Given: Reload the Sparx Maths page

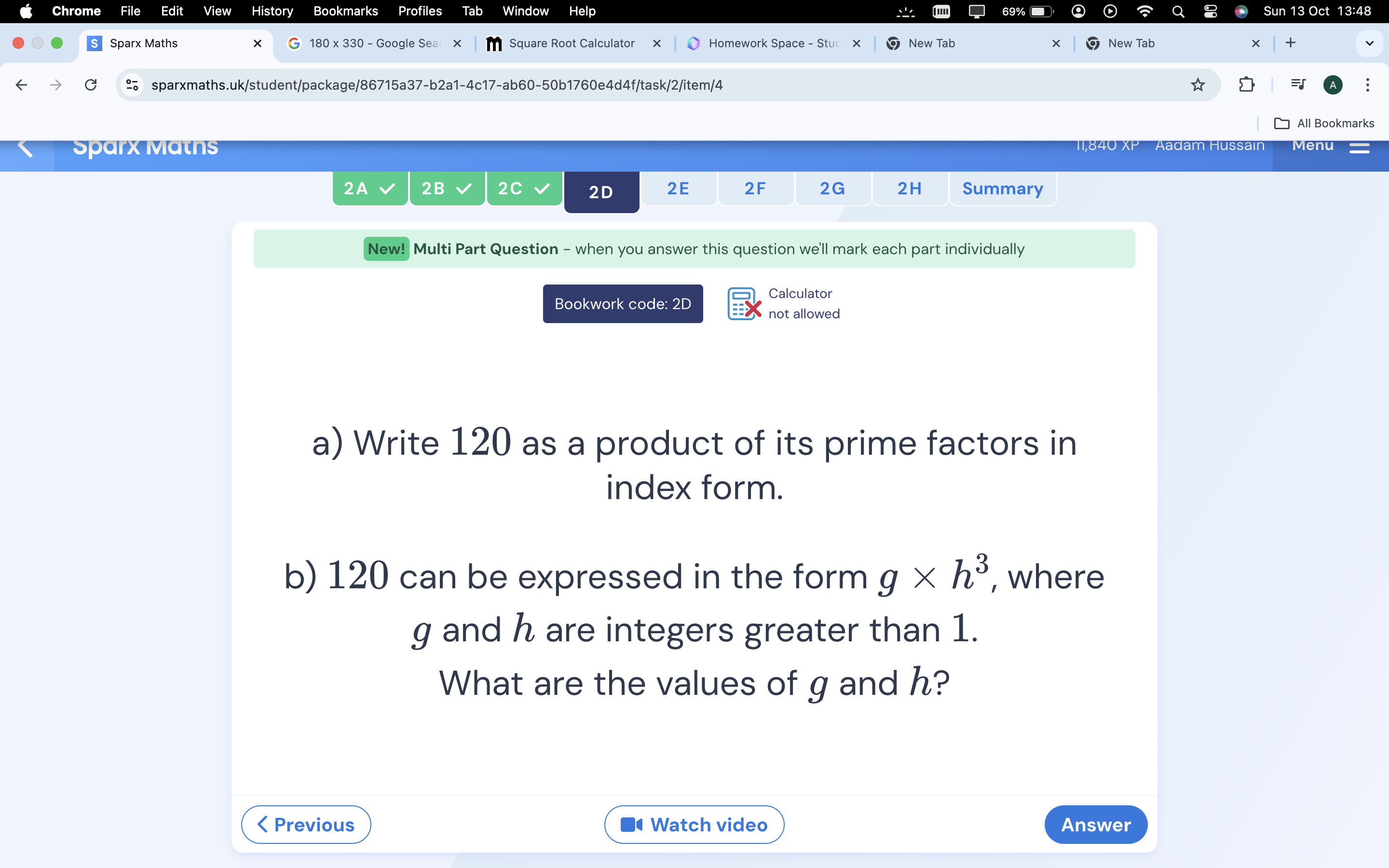Looking at the screenshot, I should coord(91,85).
